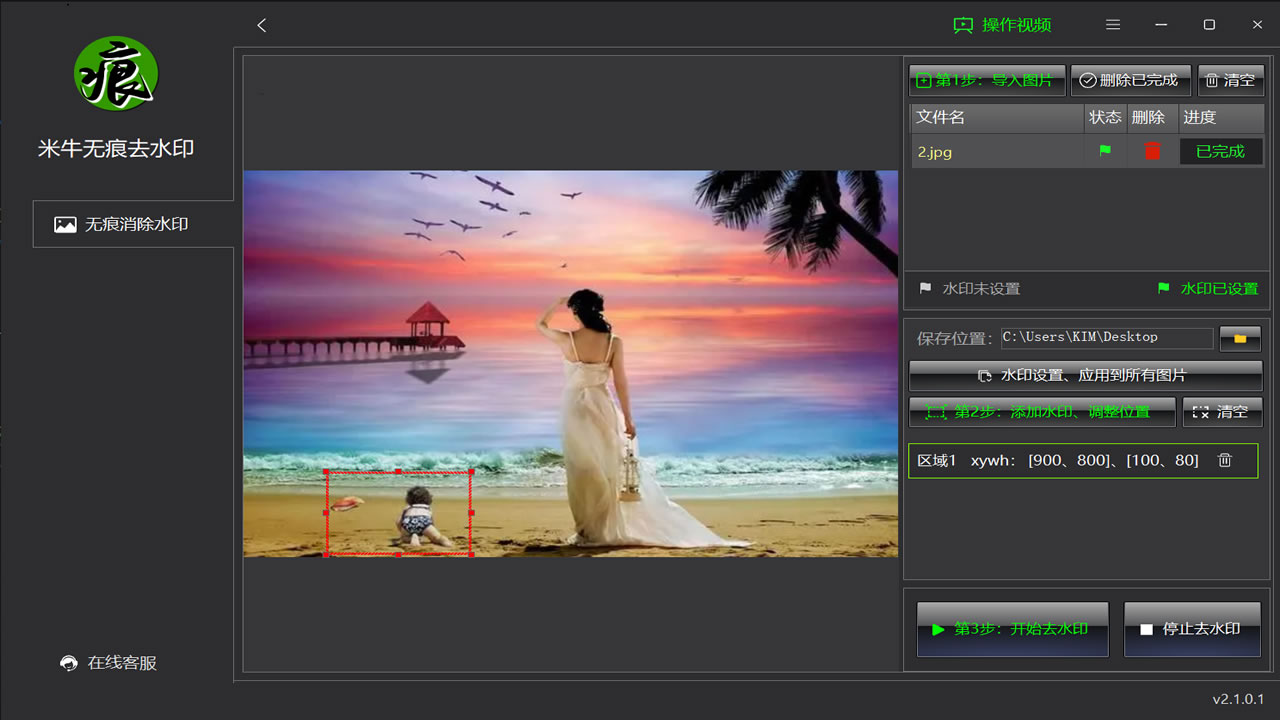Apply 水印设置、应用到所有图片
Image resolution: width=1280 pixels, height=720 pixels.
tap(1085, 375)
